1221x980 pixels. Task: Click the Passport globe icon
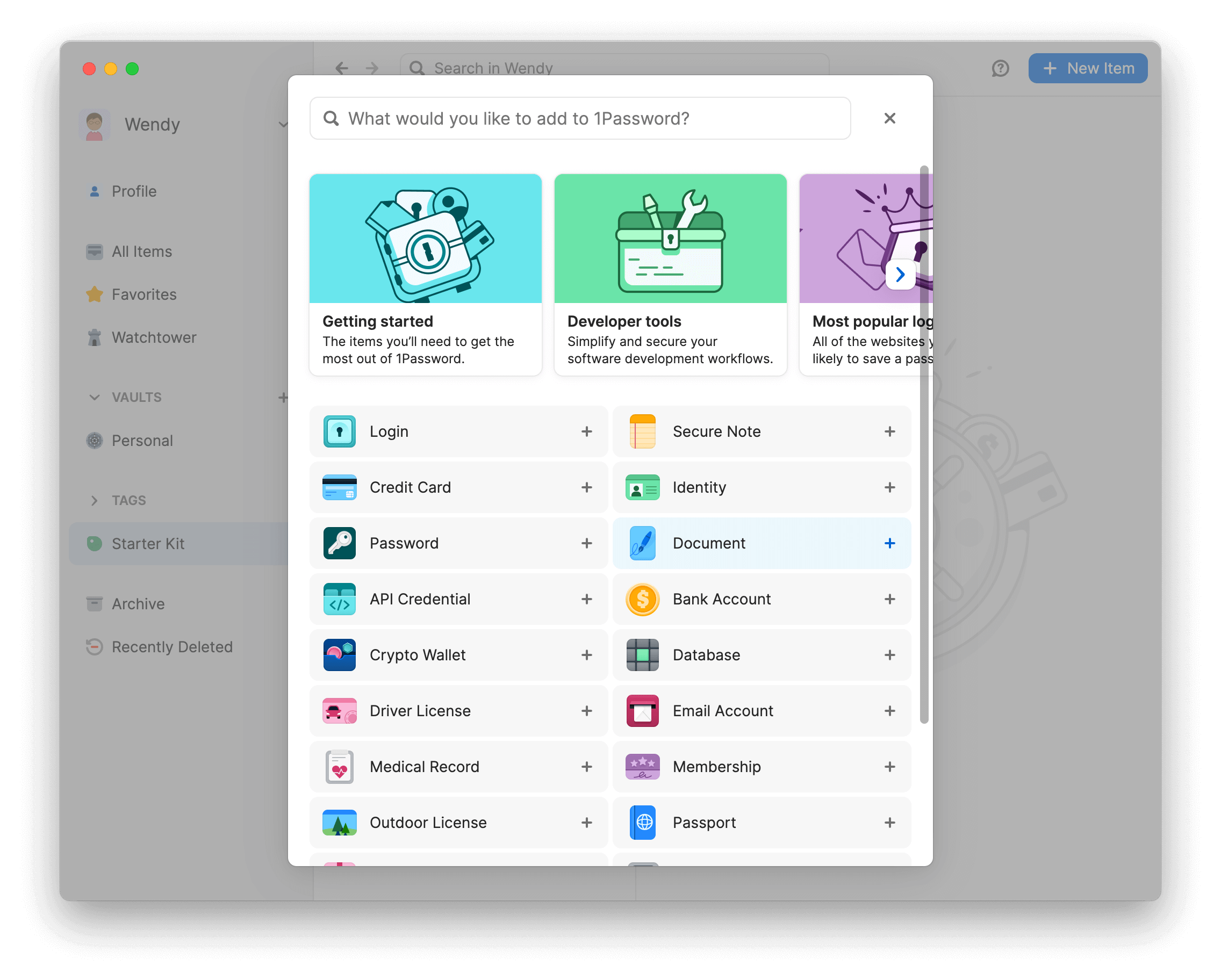[x=642, y=823]
